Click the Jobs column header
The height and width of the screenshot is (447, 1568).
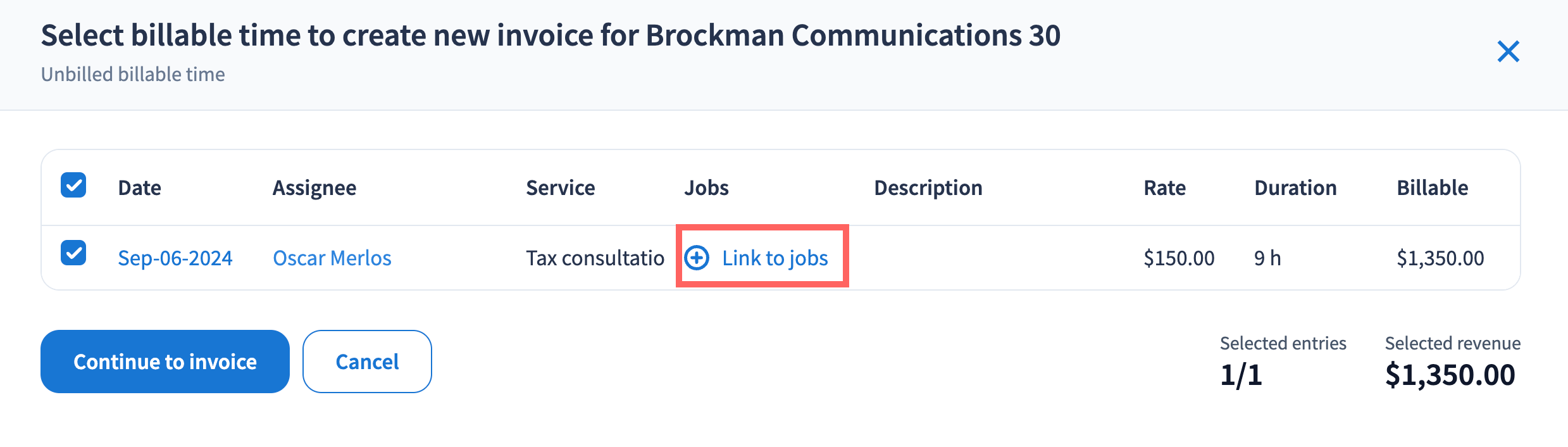(x=706, y=188)
